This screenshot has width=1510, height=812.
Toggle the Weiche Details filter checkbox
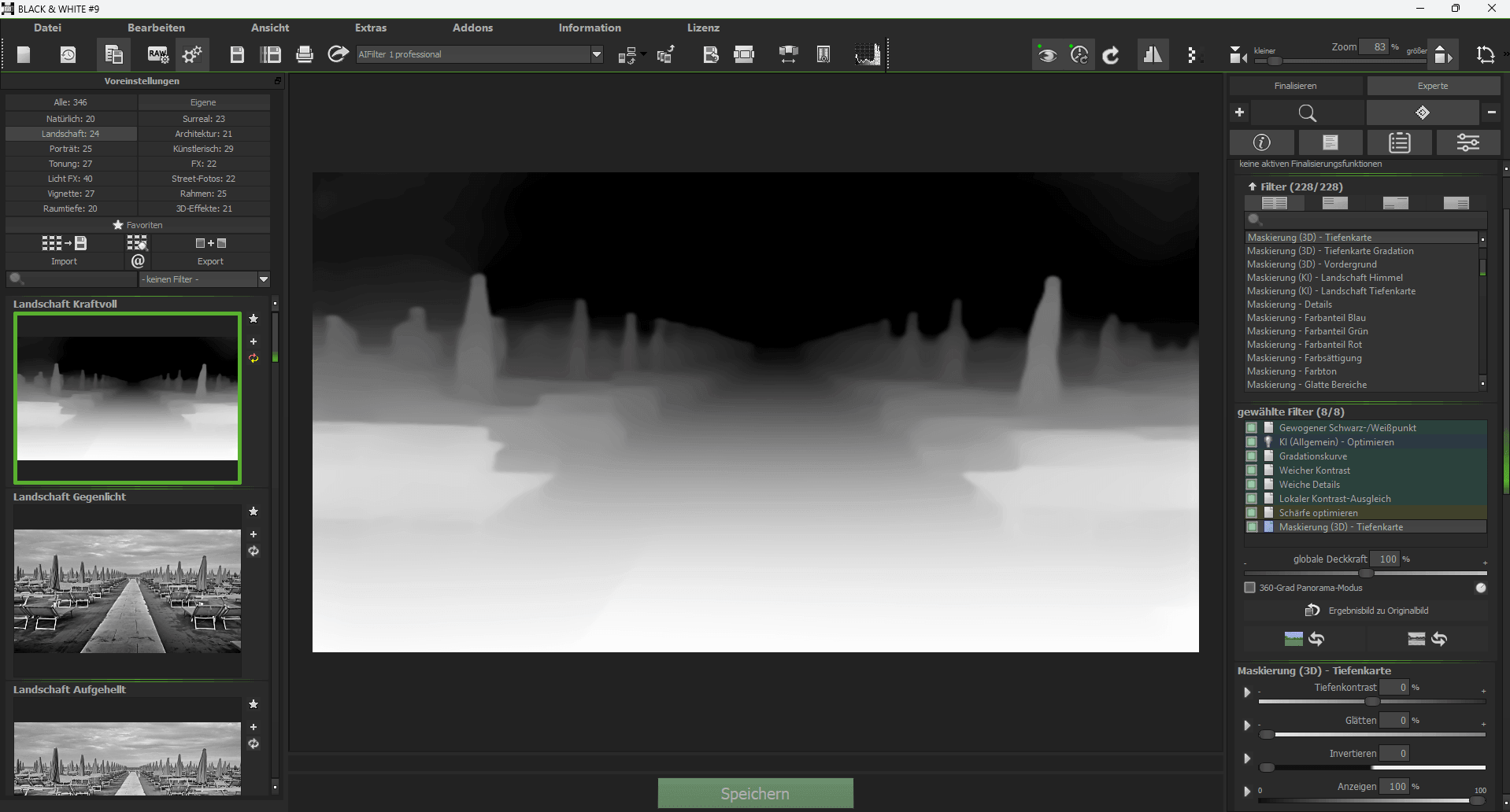coord(1251,485)
